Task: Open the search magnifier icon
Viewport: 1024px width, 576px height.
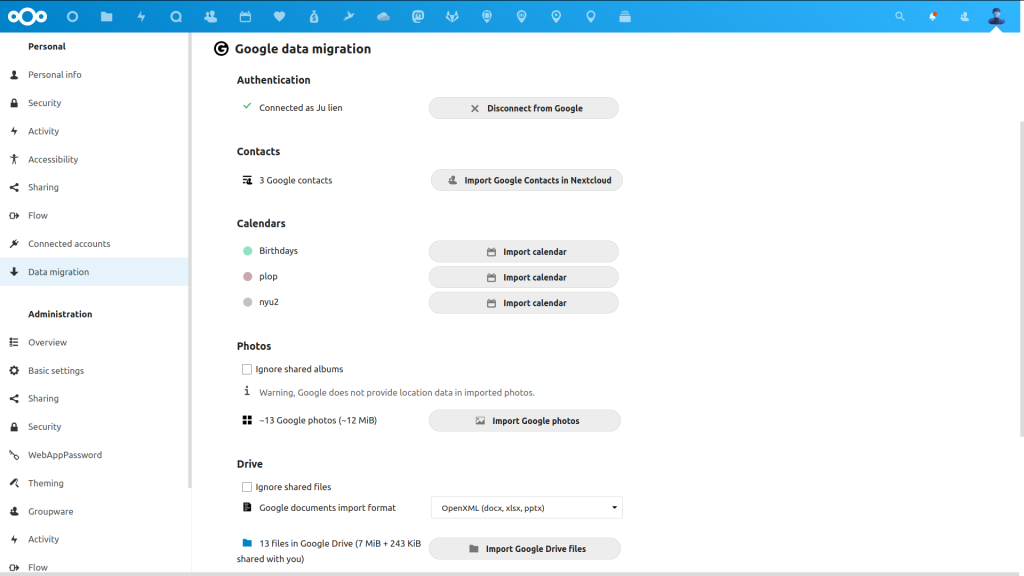Action: 899,15
